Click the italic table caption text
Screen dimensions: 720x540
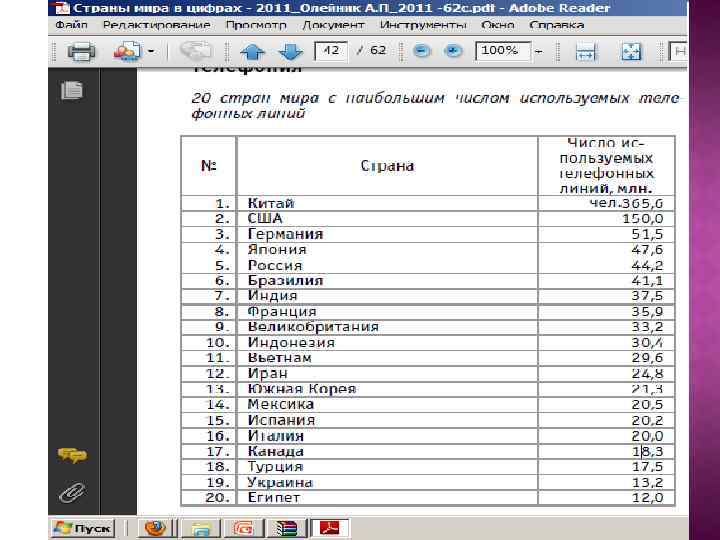pos(435,106)
